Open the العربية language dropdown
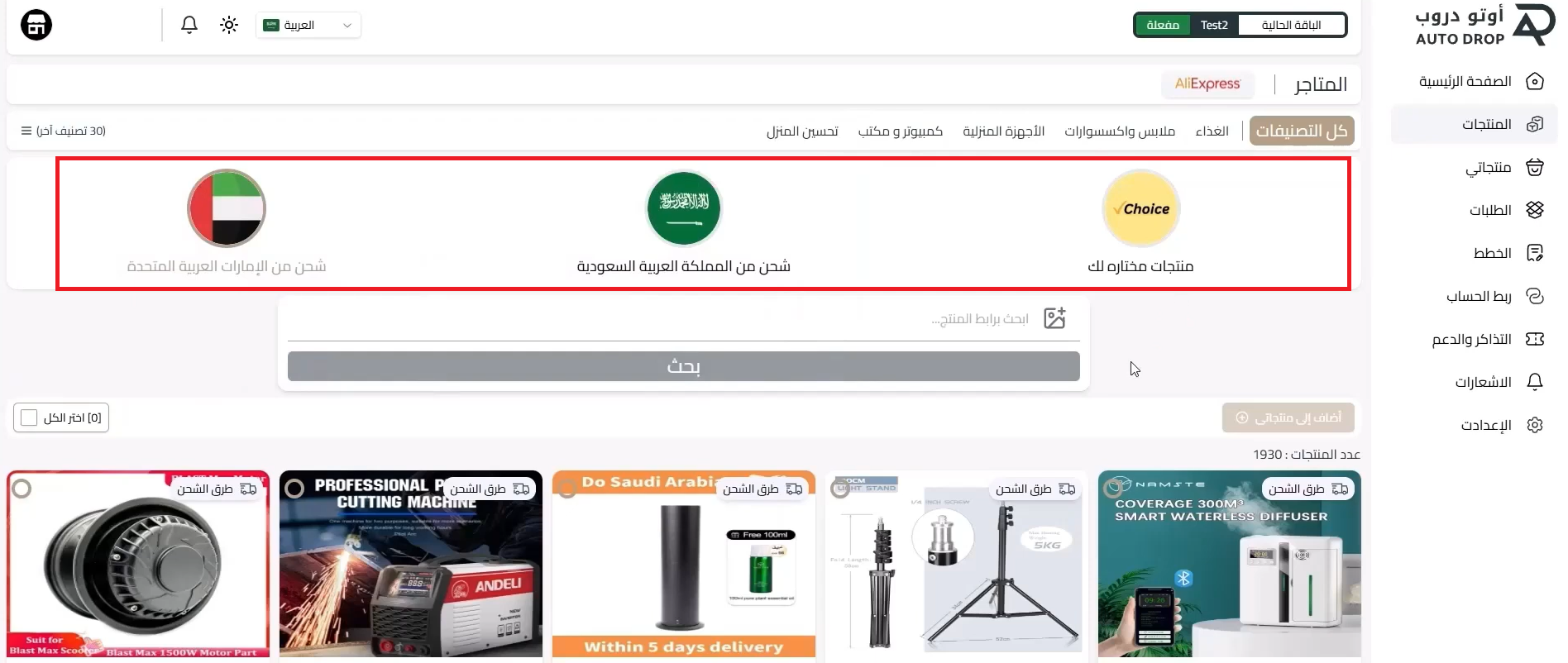Viewport: 1568px width, 663px height. tap(308, 25)
